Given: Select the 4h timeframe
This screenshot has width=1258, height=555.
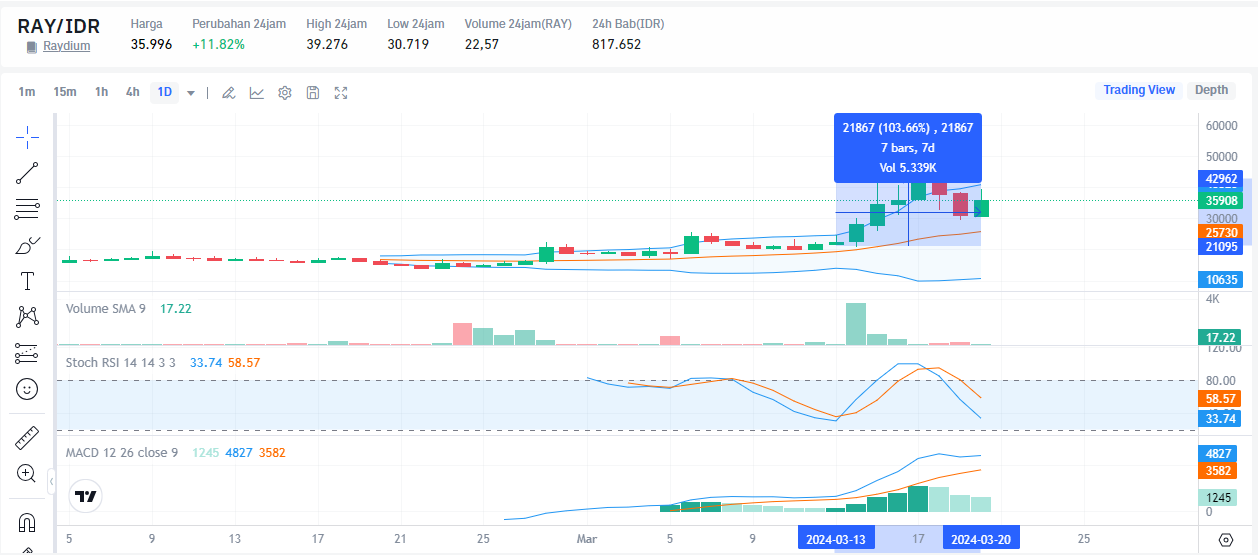Looking at the screenshot, I should (132, 92).
